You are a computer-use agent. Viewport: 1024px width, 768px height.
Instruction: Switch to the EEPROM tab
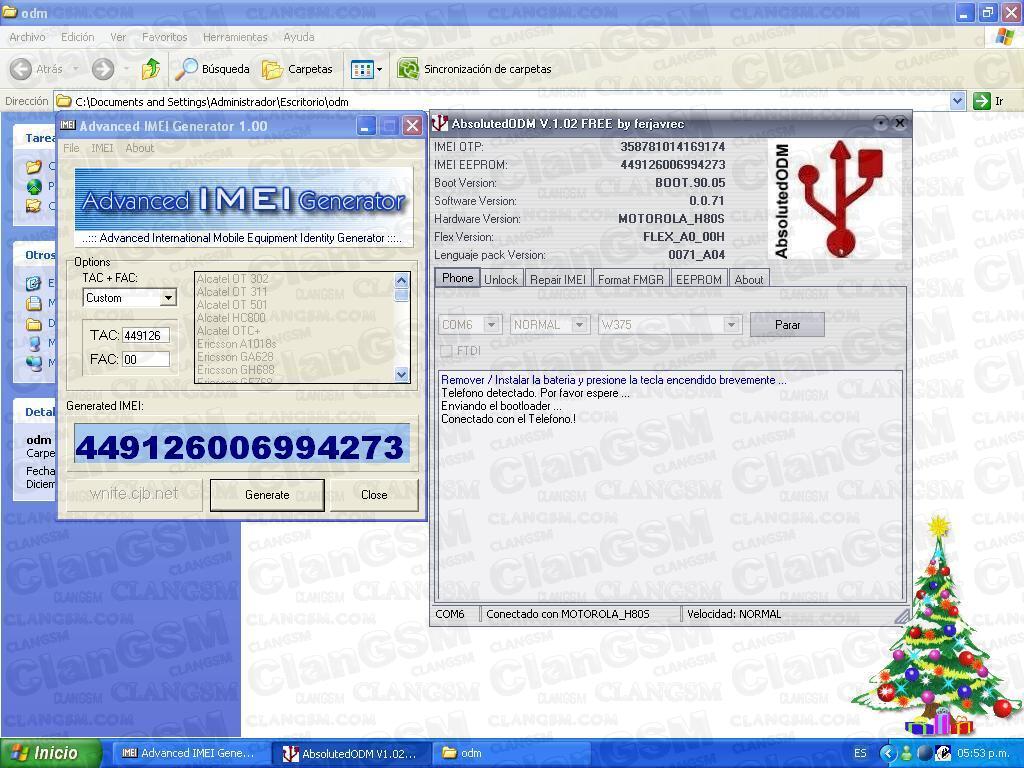(699, 280)
